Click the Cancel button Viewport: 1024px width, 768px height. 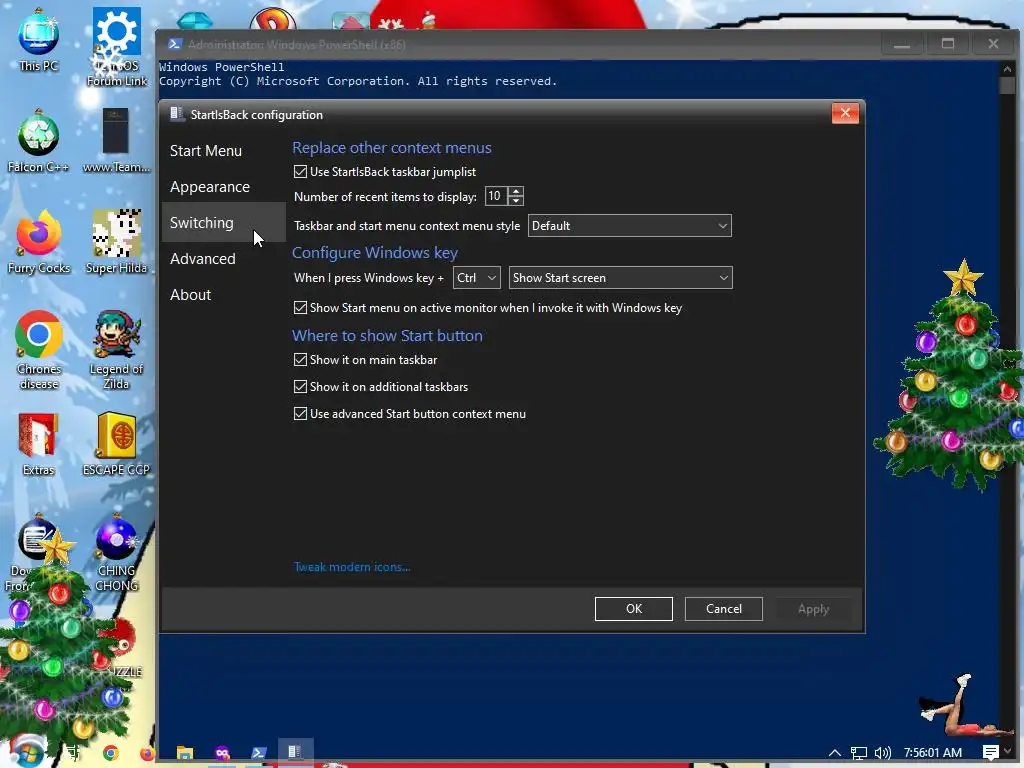(724, 609)
